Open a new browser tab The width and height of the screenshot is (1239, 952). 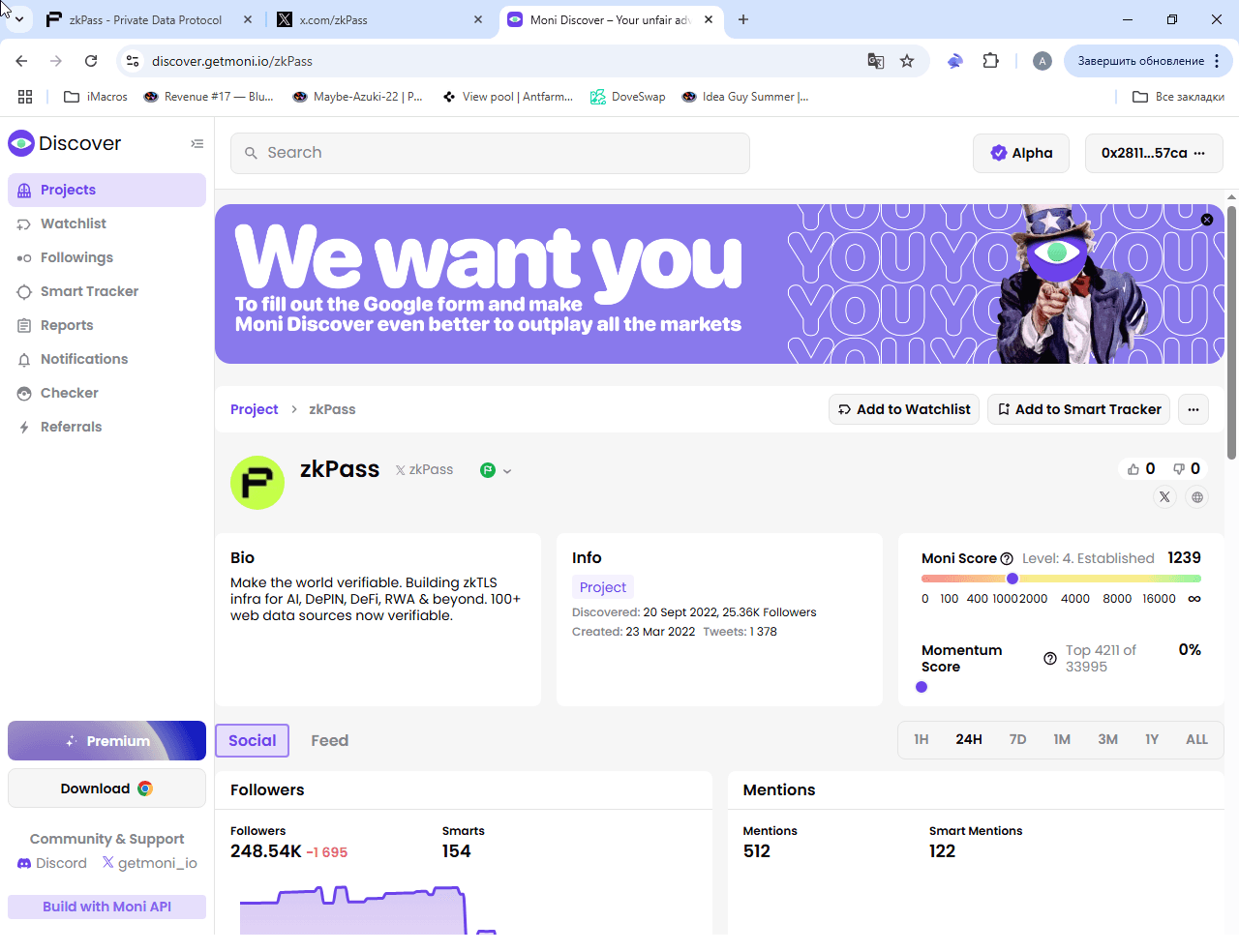coord(743,19)
